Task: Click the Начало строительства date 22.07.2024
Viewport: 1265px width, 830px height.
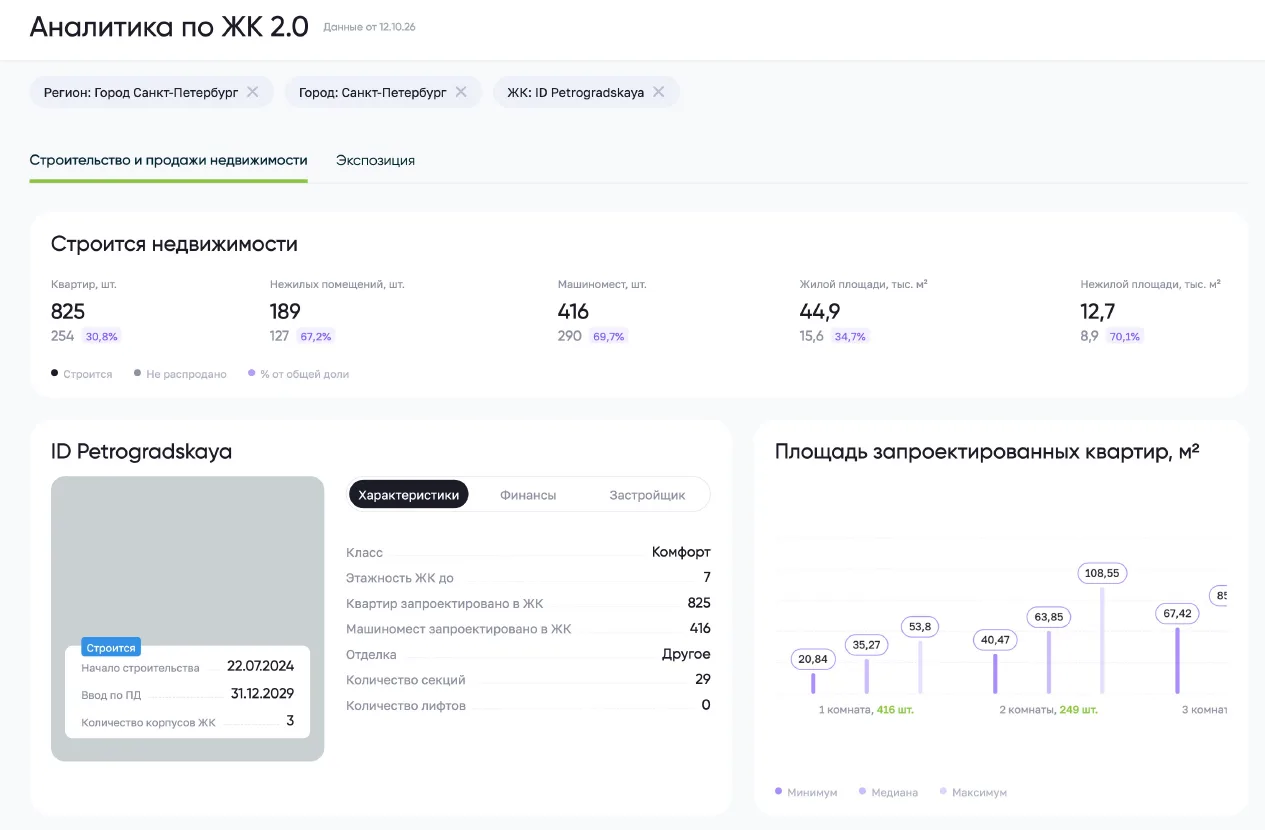Action: point(260,667)
